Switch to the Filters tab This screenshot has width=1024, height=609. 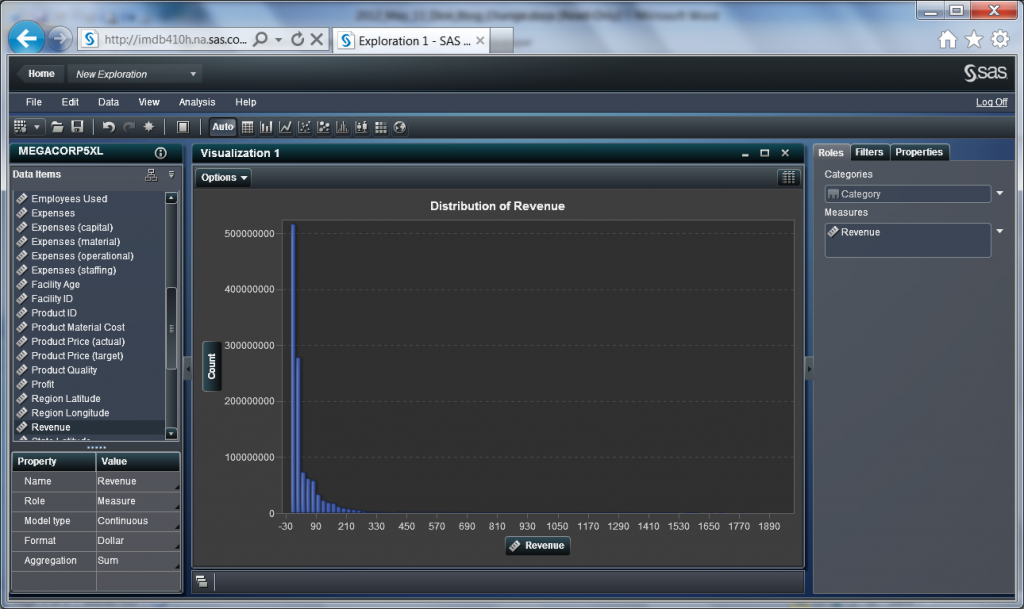(869, 152)
